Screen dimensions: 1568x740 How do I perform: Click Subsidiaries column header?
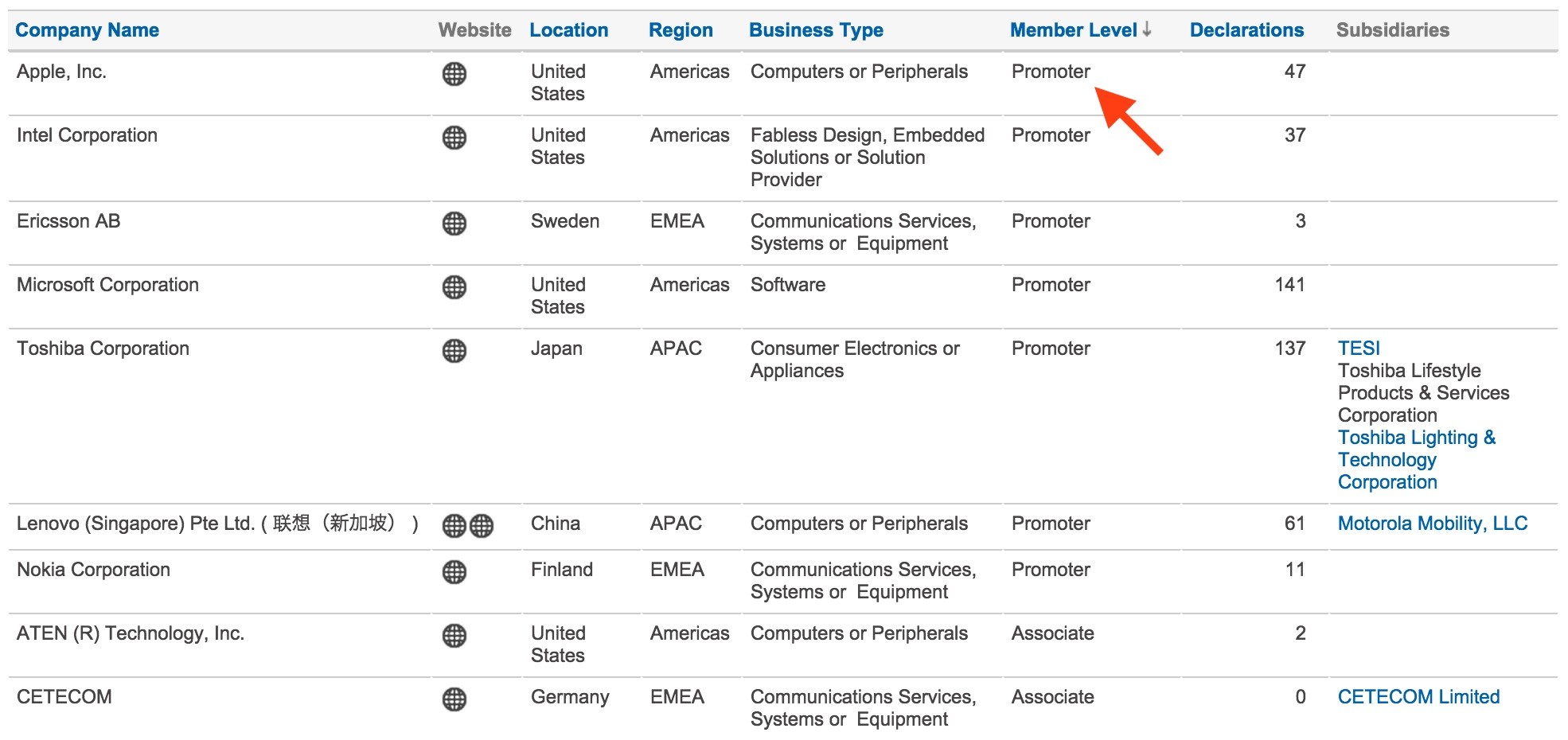point(1392,30)
